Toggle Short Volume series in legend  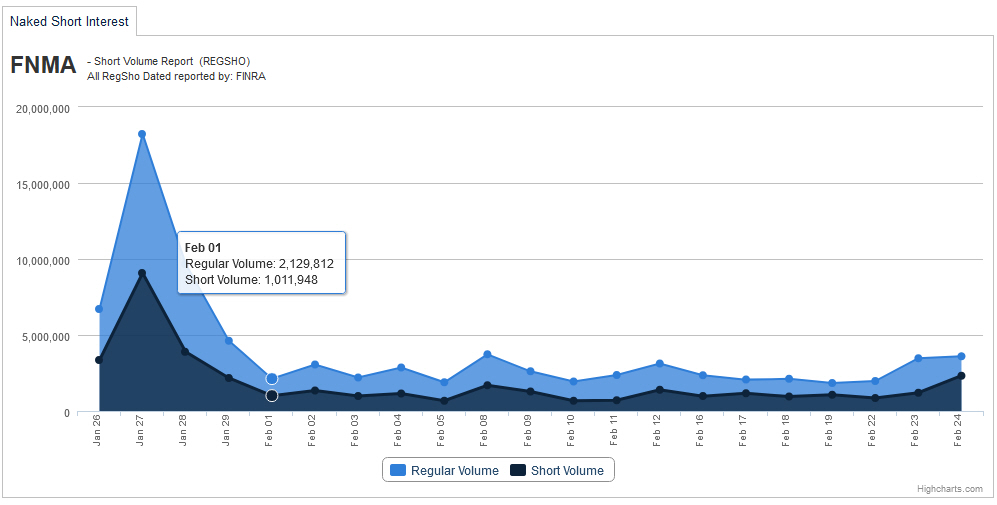(x=567, y=470)
